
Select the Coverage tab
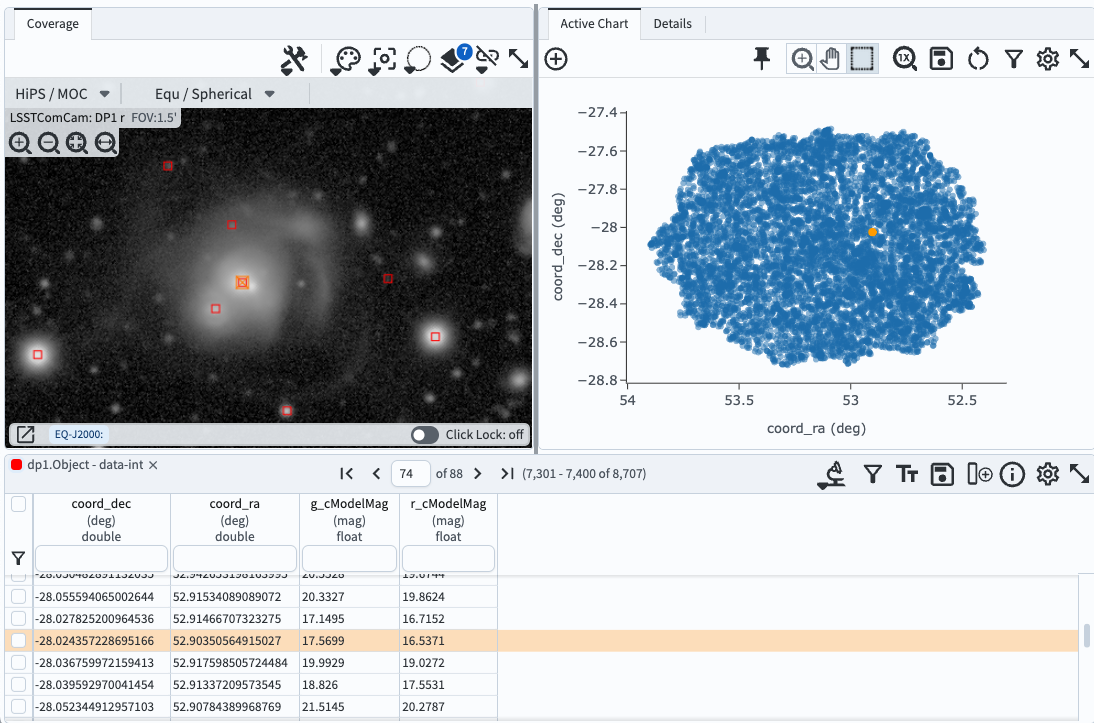coord(52,24)
